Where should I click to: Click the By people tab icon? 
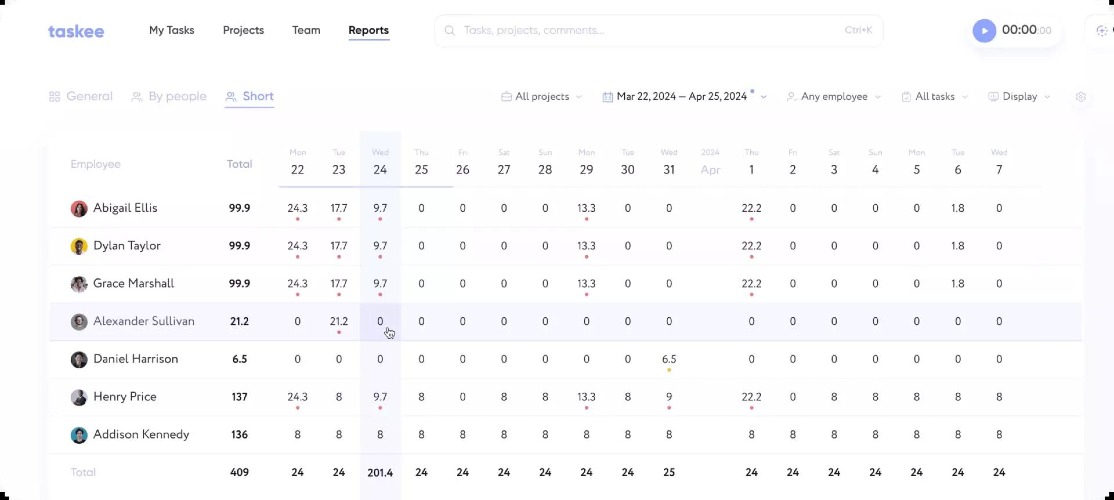136,97
